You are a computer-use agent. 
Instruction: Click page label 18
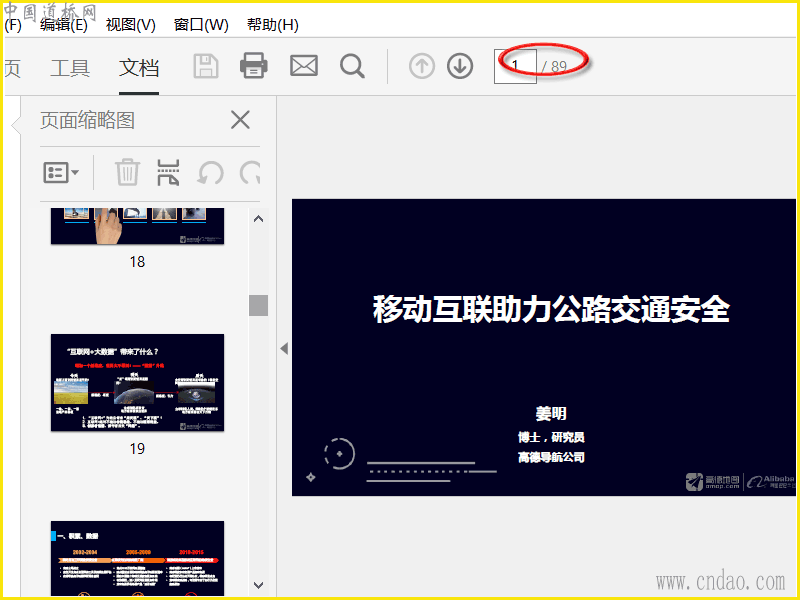coord(137,262)
